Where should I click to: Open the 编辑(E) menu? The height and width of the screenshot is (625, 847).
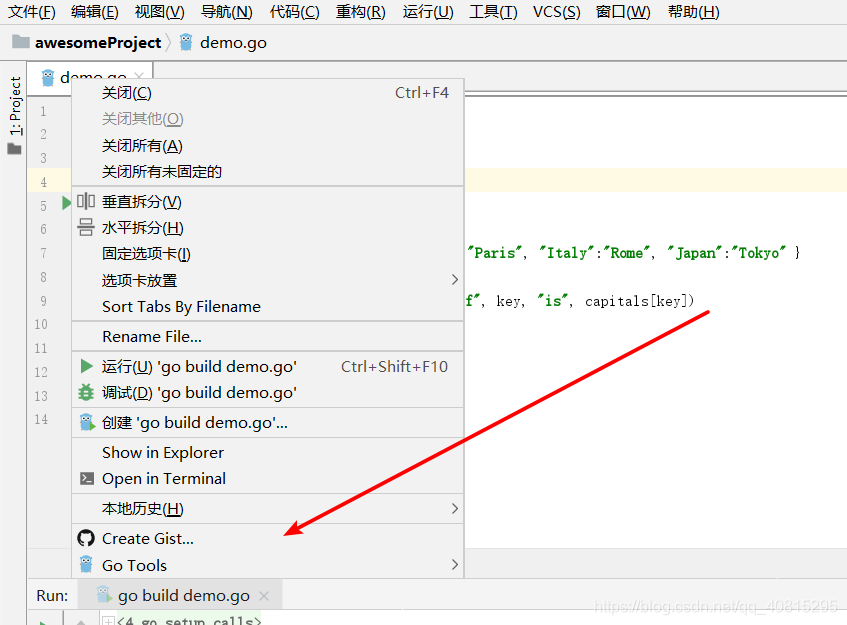click(x=95, y=11)
